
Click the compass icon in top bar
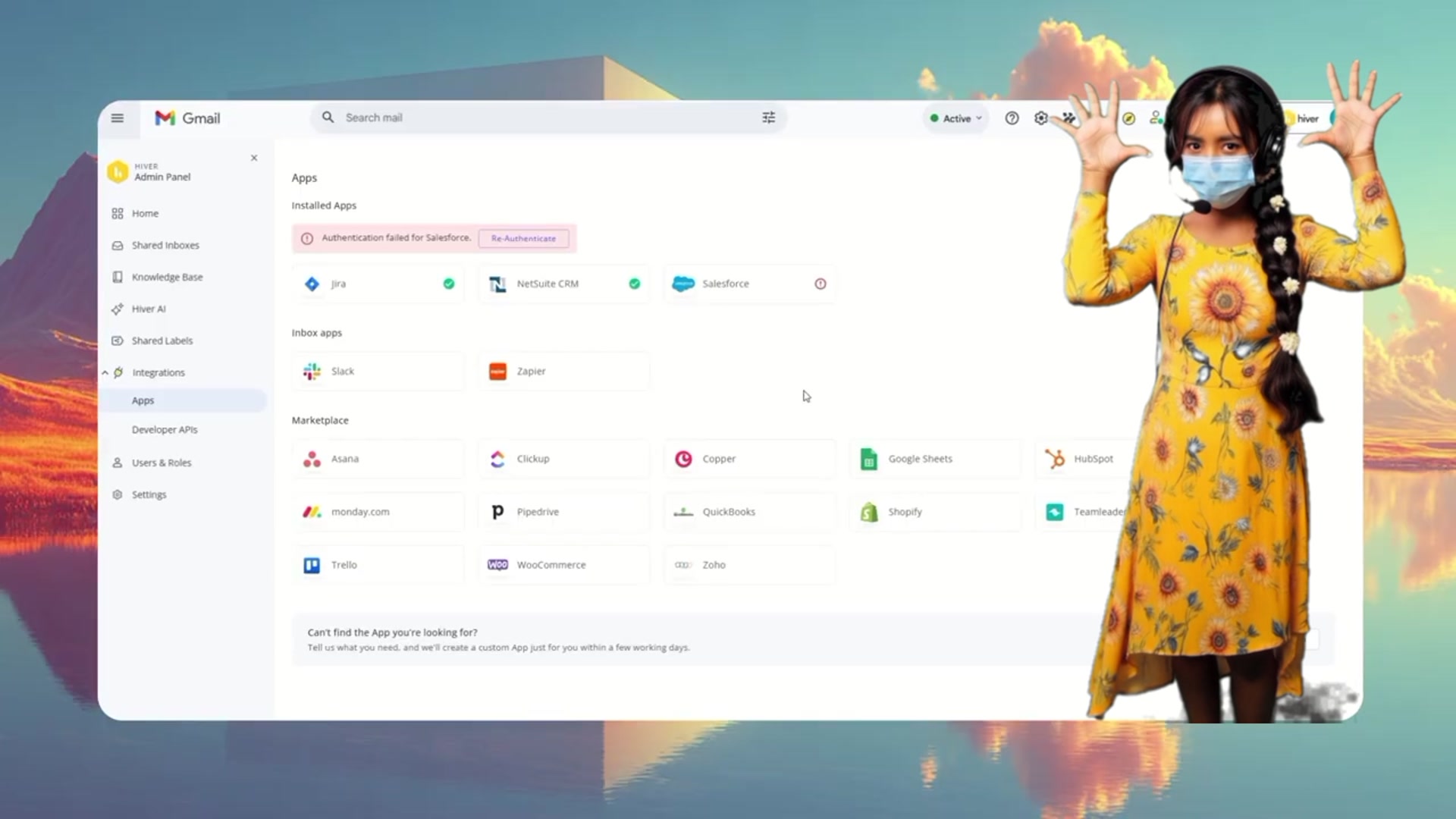pyautogui.click(x=1128, y=118)
